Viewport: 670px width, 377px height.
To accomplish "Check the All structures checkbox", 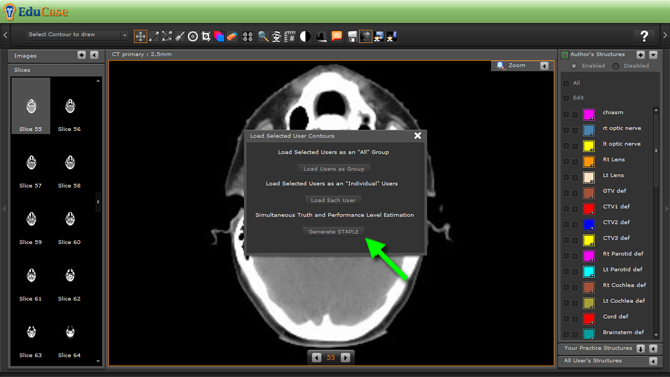I will pos(566,83).
